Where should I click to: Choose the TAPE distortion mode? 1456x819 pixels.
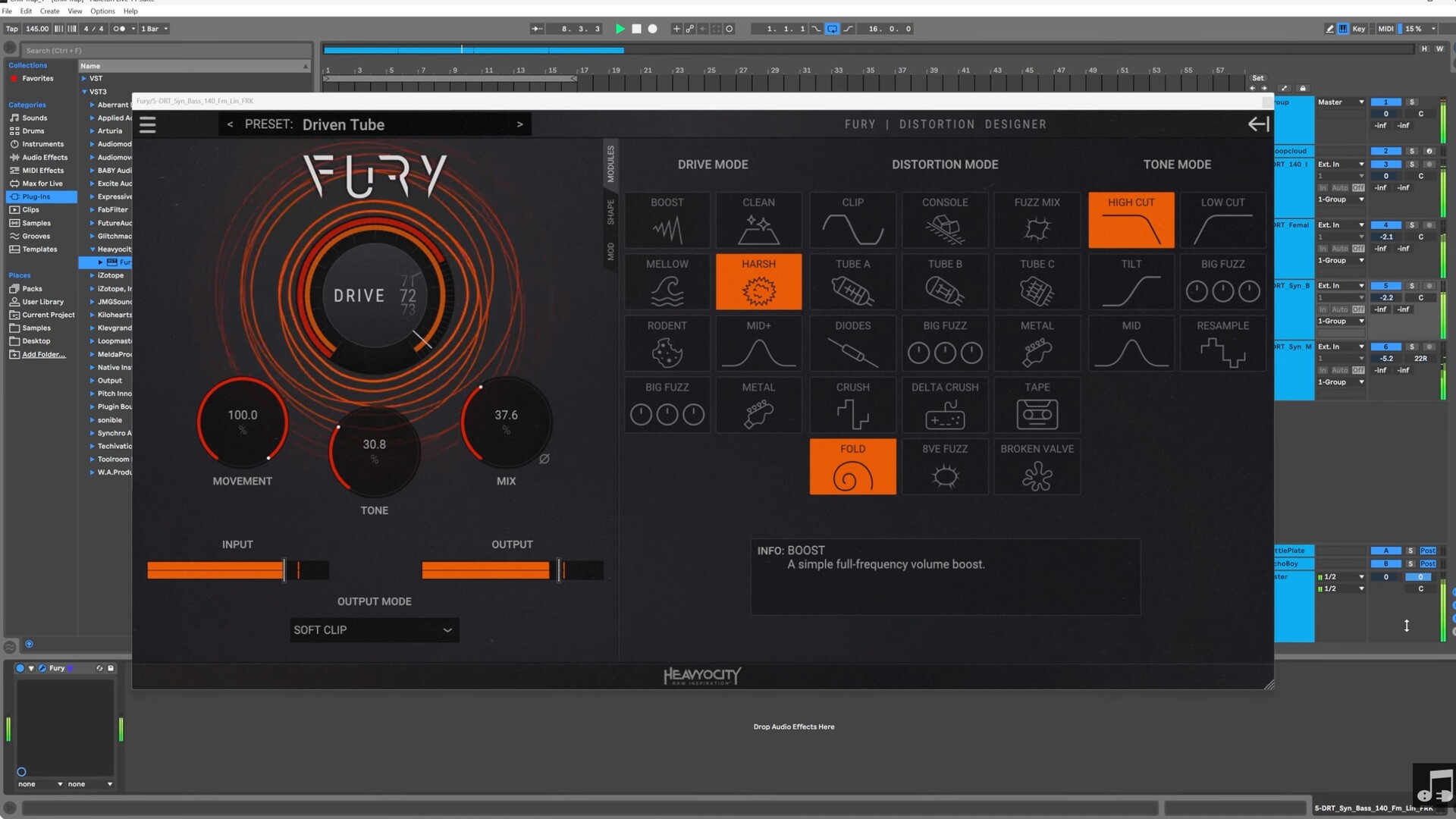[x=1037, y=404]
